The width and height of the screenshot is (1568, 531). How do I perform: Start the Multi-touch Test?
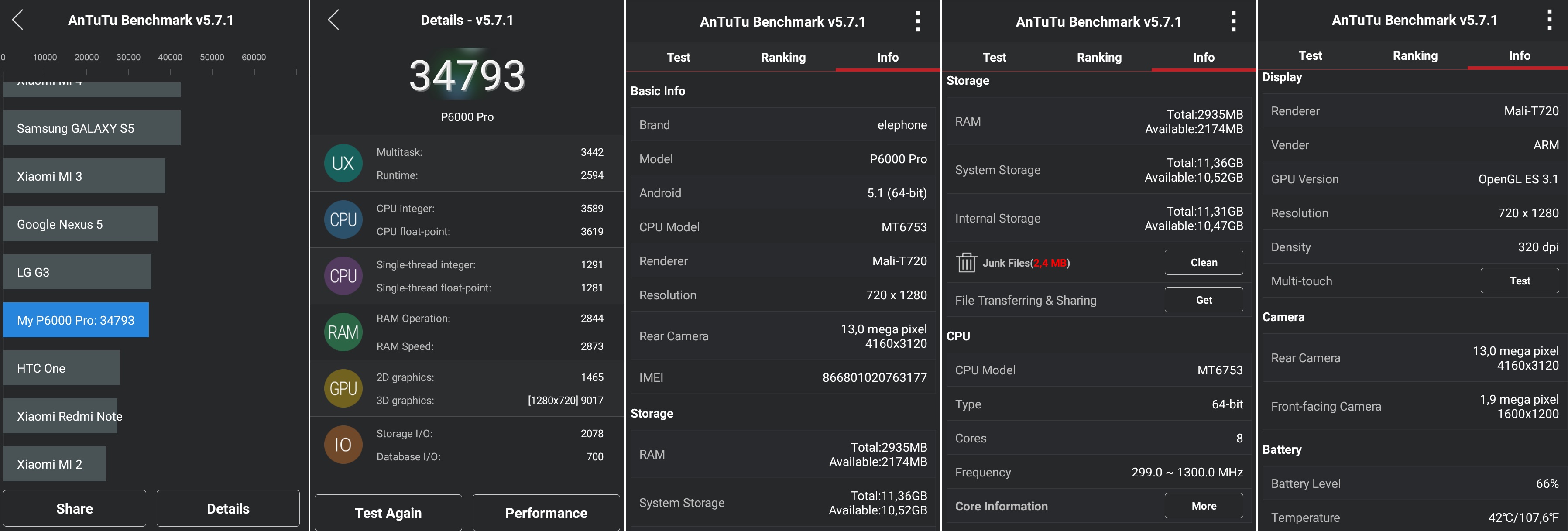(1519, 281)
